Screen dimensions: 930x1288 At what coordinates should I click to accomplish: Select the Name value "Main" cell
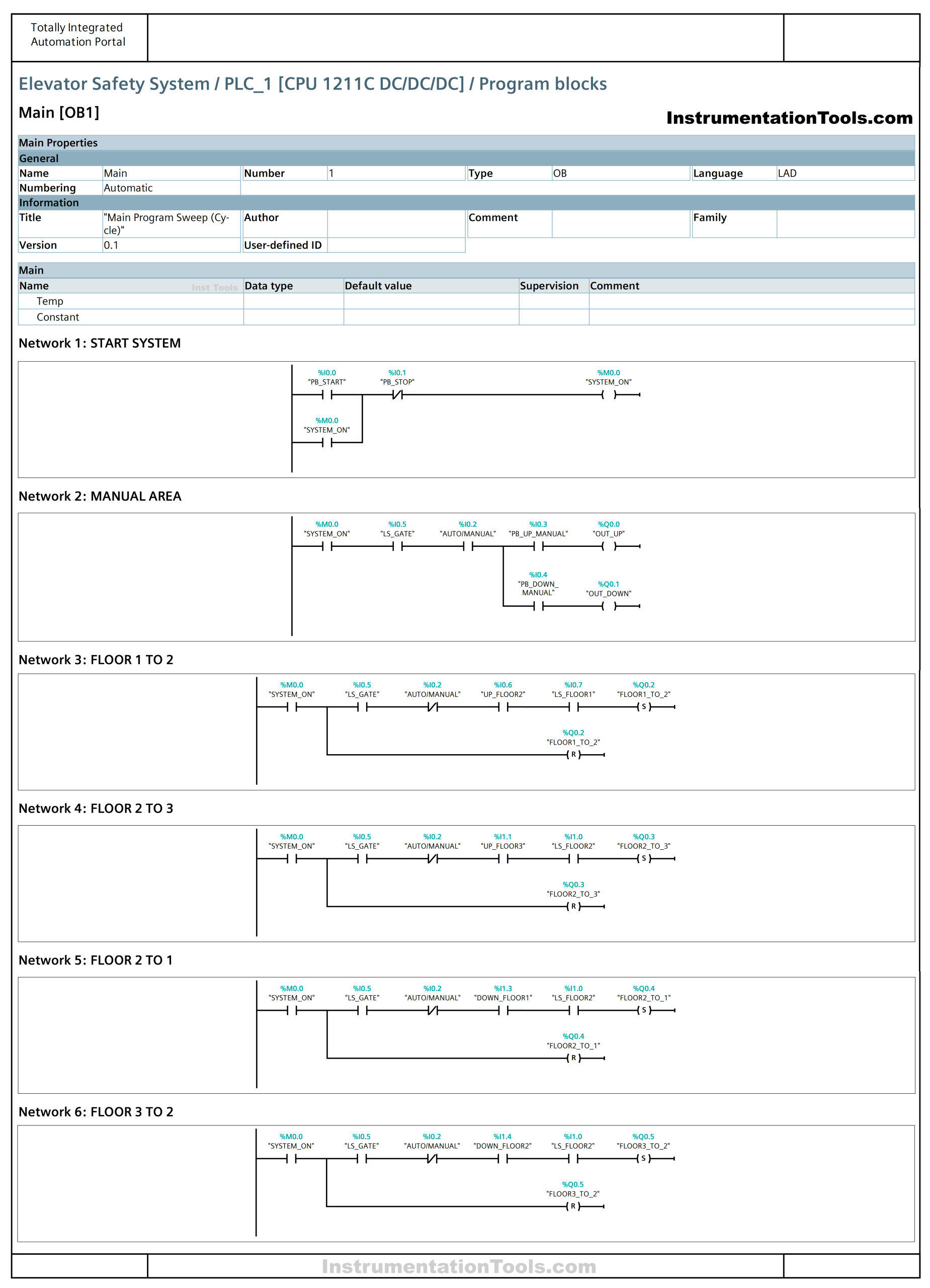coord(171,173)
